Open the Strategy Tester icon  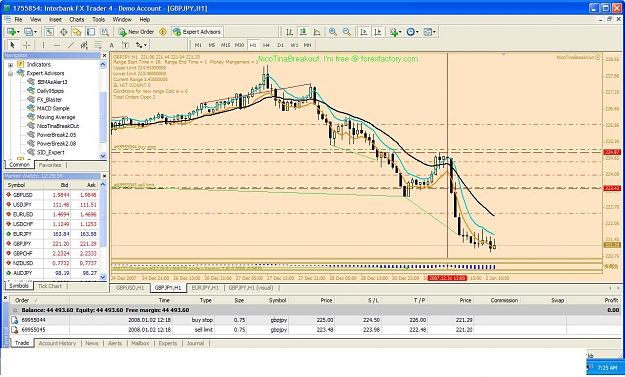(104, 32)
